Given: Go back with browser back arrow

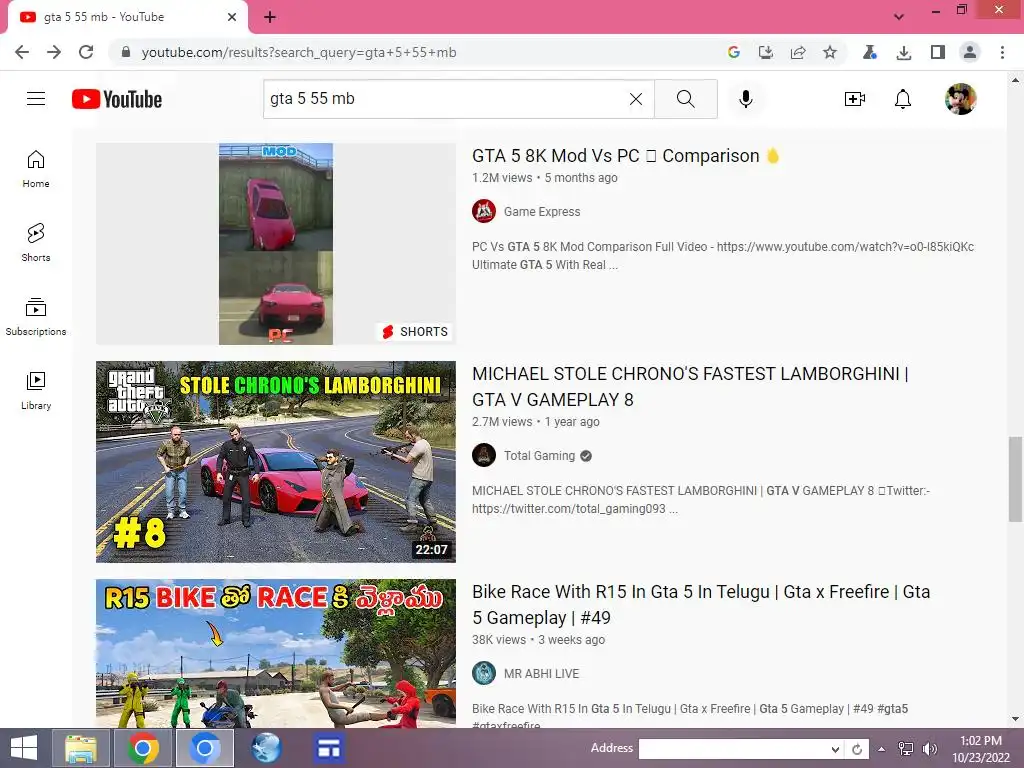Looking at the screenshot, I should pos(22,52).
